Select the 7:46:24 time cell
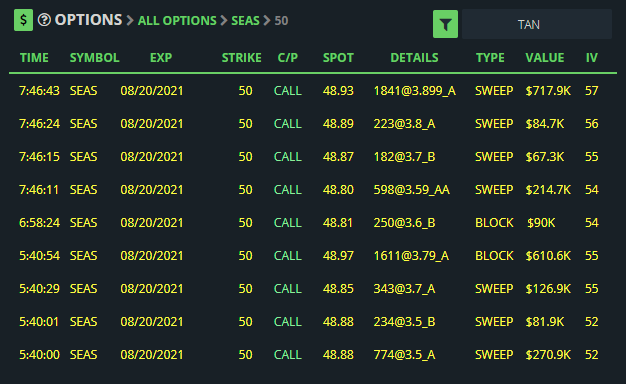Image resolution: width=626 pixels, height=384 pixels. pos(39,124)
